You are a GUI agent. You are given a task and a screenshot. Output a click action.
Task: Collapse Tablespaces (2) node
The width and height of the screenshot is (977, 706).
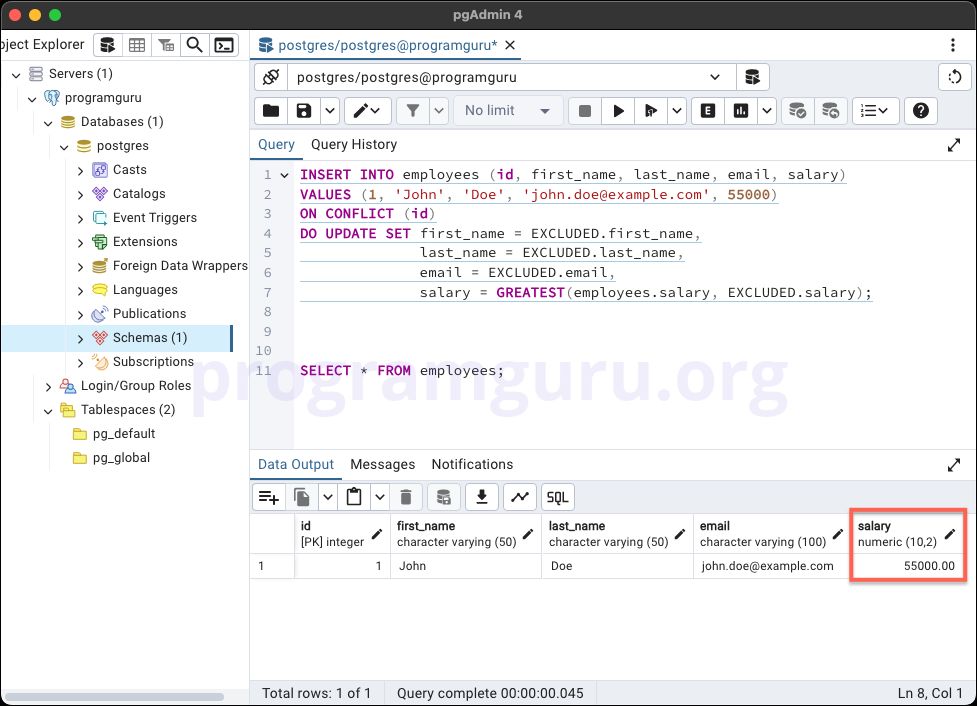point(48,411)
